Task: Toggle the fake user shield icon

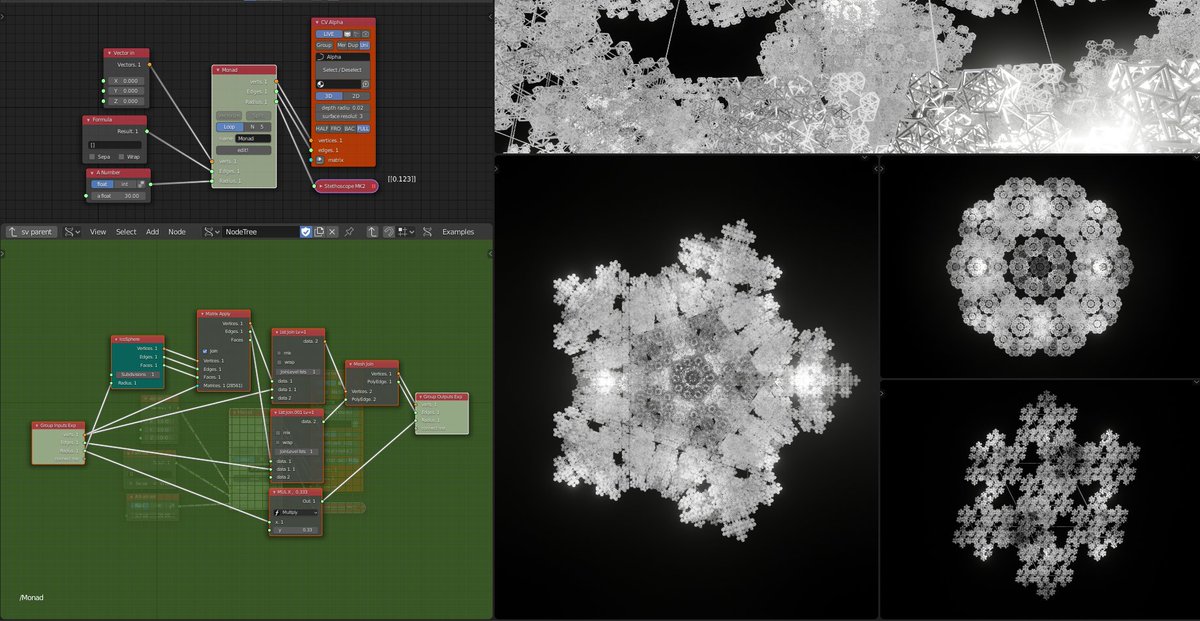Action: pyautogui.click(x=306, y=231)
